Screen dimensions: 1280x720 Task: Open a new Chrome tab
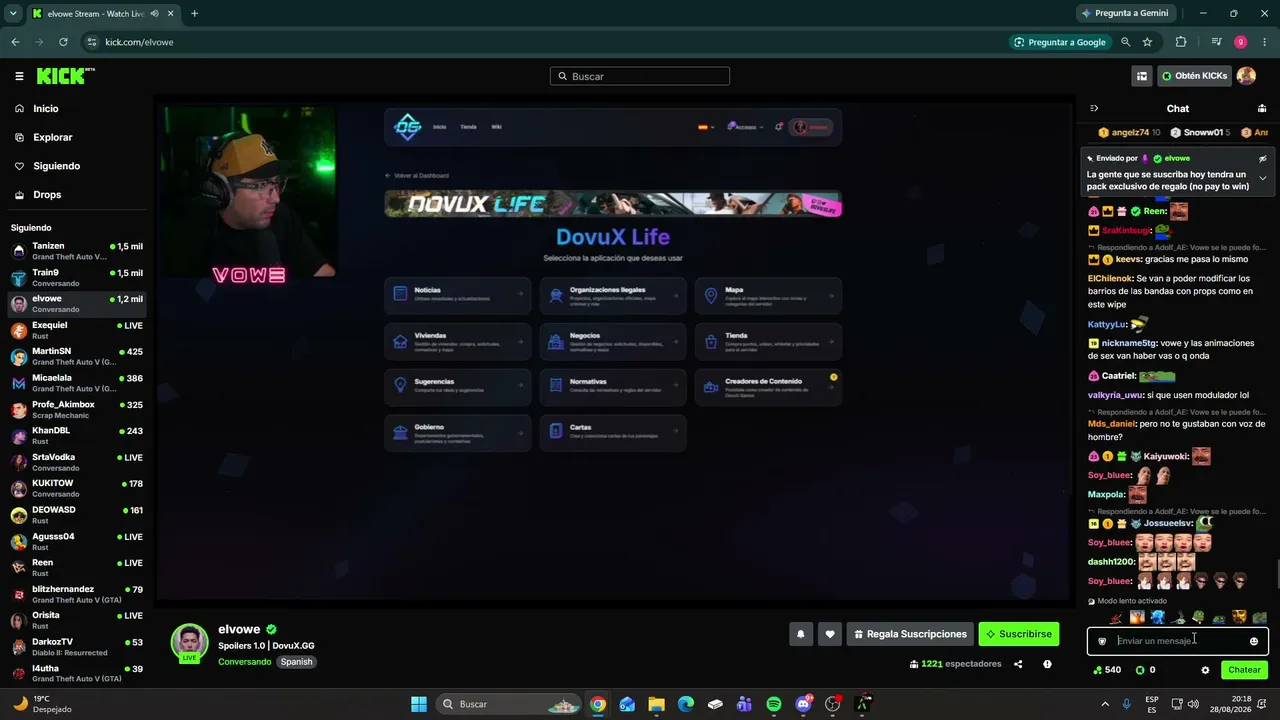pyautogui.click(x=194, y=13)
